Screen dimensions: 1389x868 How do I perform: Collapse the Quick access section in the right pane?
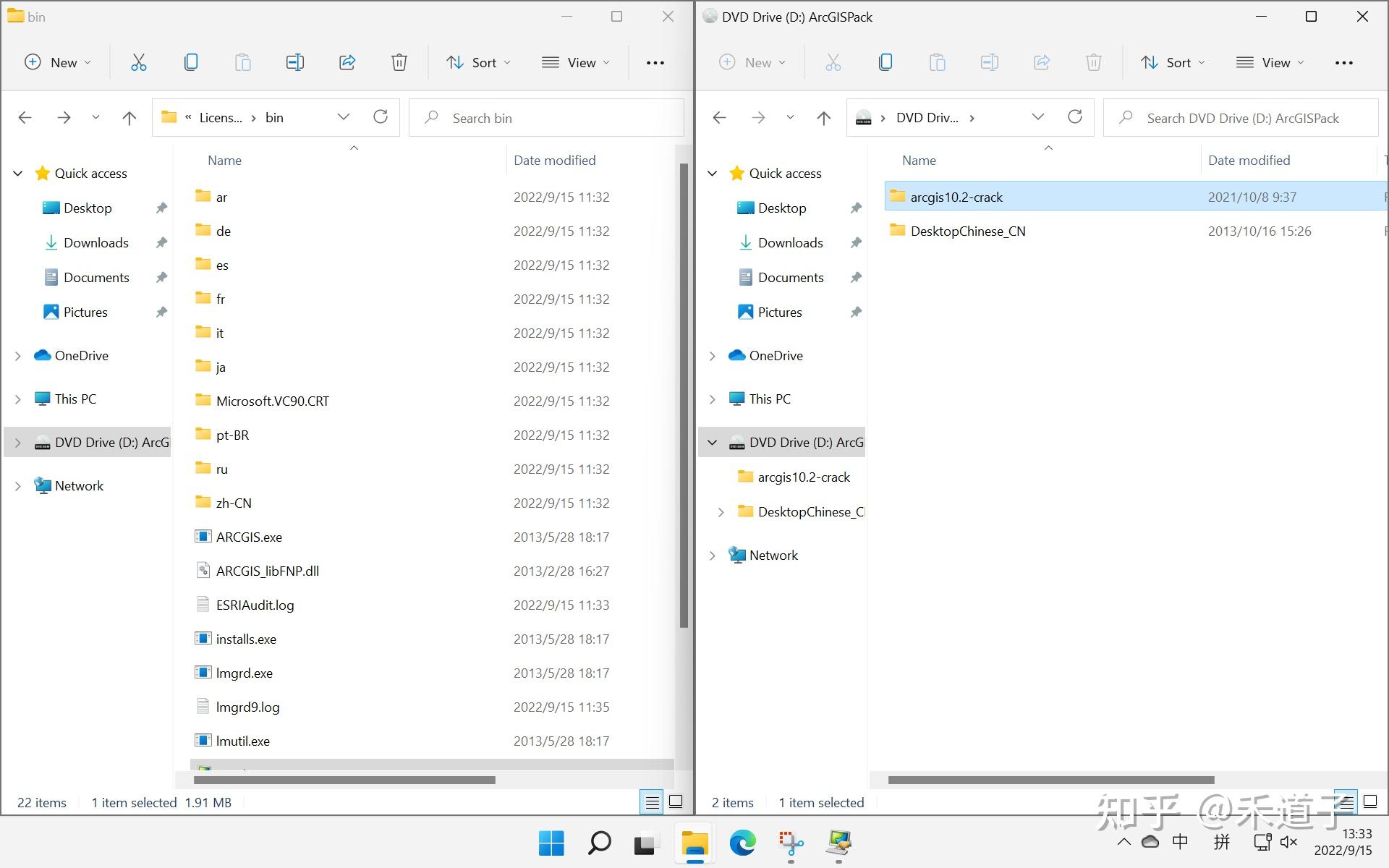tap(712, 173)
